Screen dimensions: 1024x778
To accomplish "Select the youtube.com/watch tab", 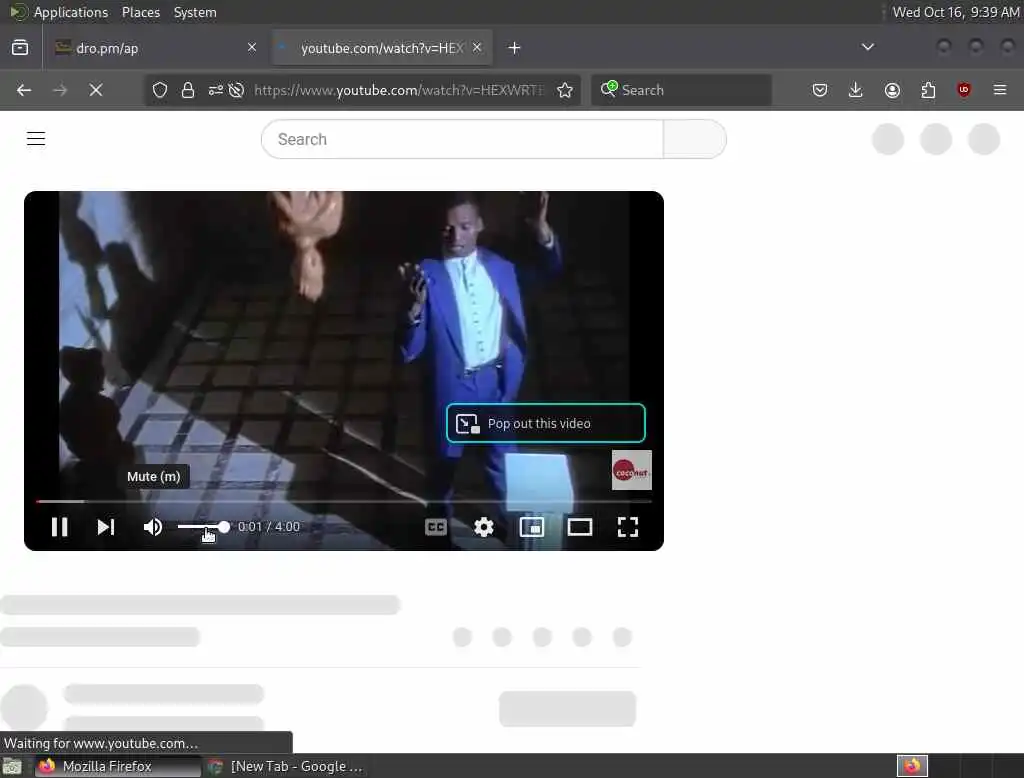I will [382, 48].
